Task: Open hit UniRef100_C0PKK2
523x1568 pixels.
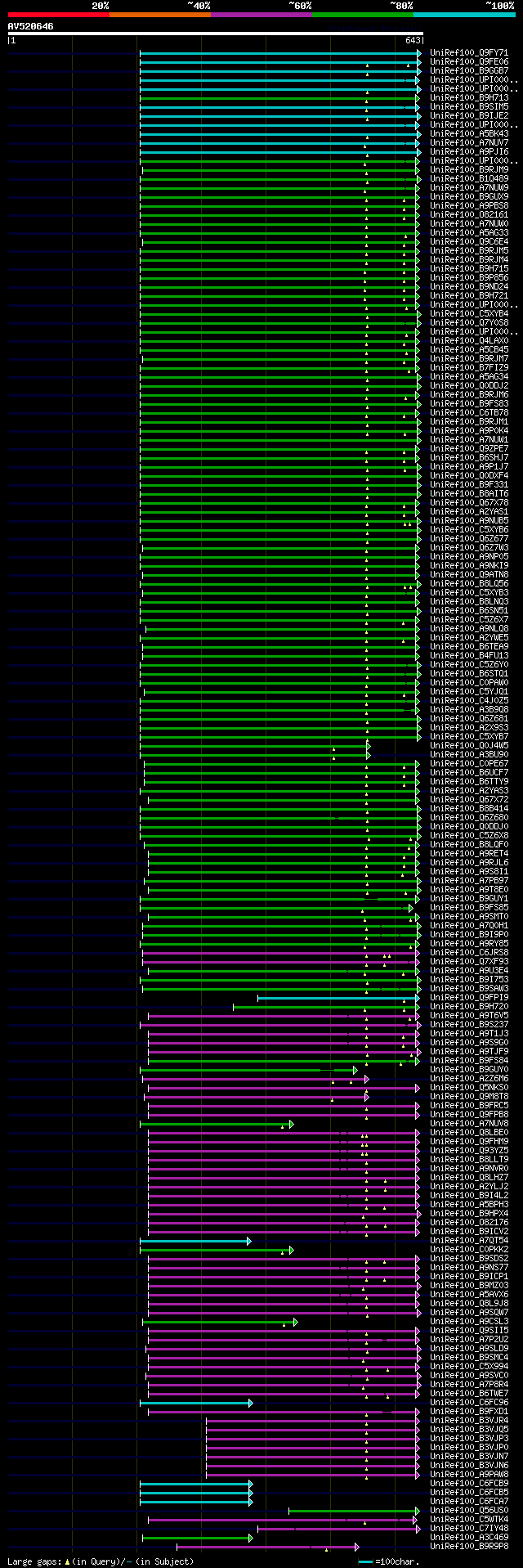Action: (x=469, y=1250)
